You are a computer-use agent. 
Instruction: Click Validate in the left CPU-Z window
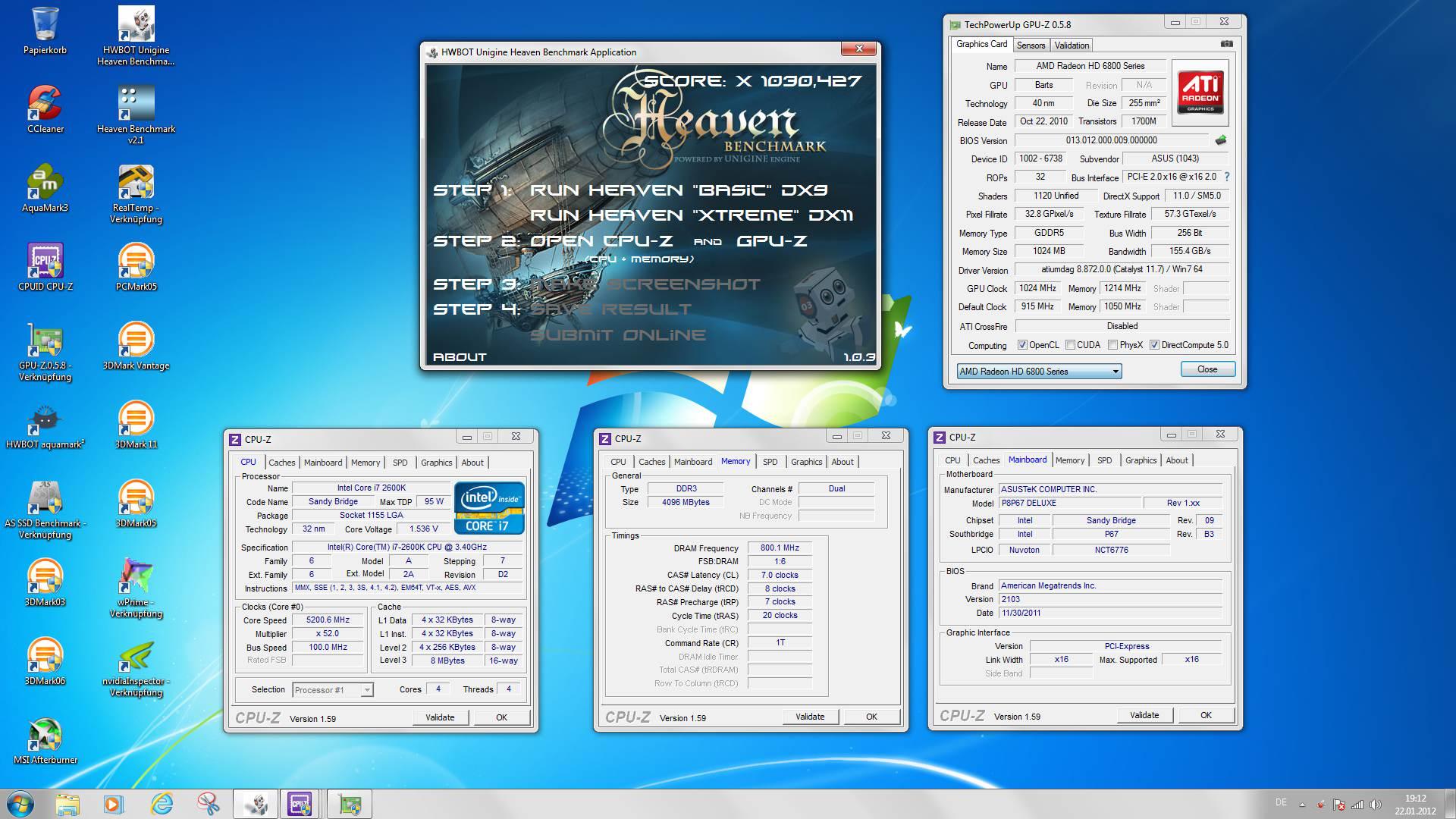(x=440, y=717)
